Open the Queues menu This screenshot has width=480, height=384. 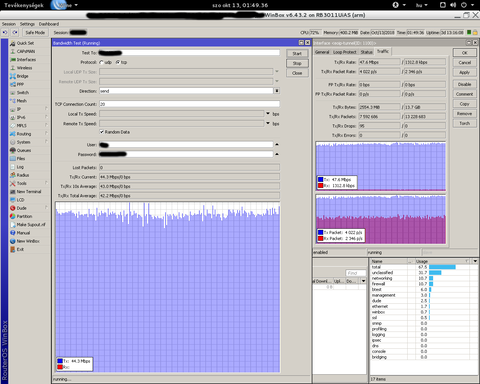[24, 151]
